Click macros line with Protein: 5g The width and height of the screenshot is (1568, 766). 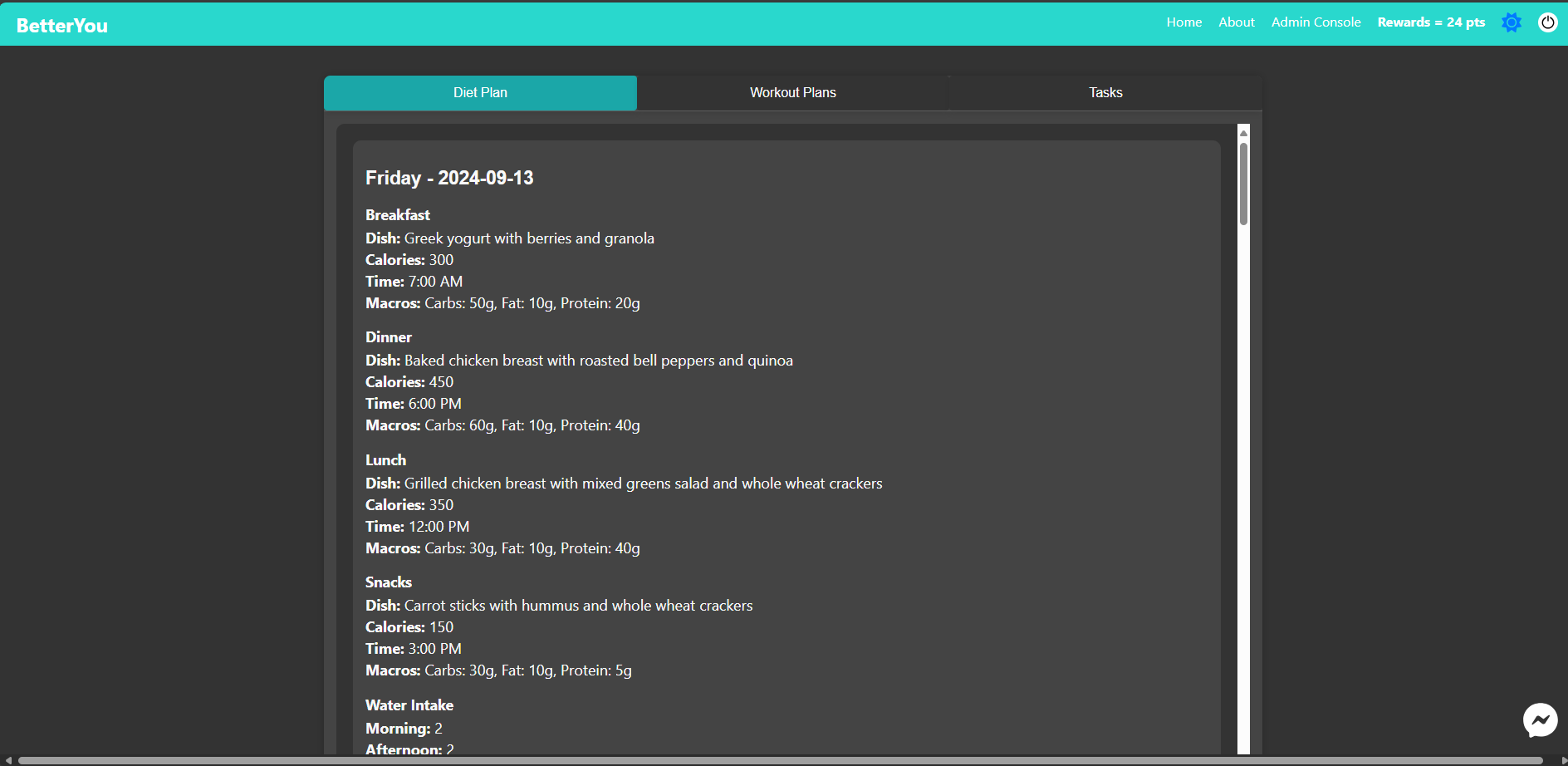click(498, 670)
